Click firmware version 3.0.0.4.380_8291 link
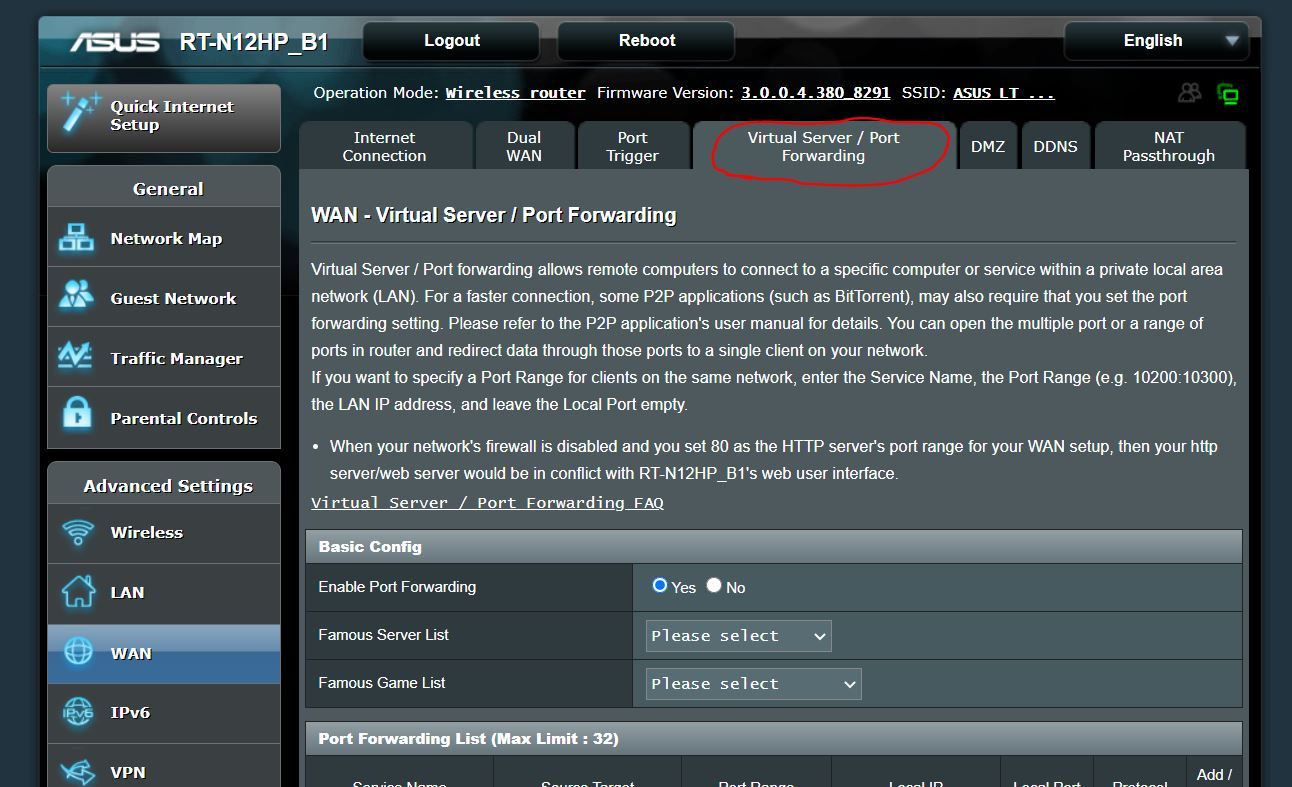1292x787 pixels. 815,93
